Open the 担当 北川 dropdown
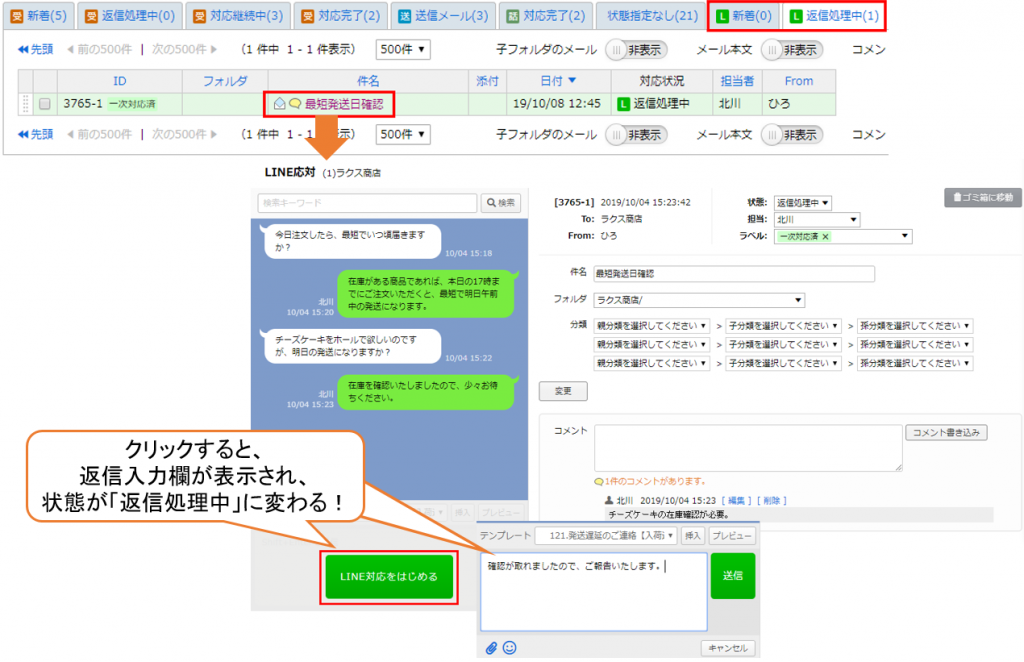 (817, 220)
